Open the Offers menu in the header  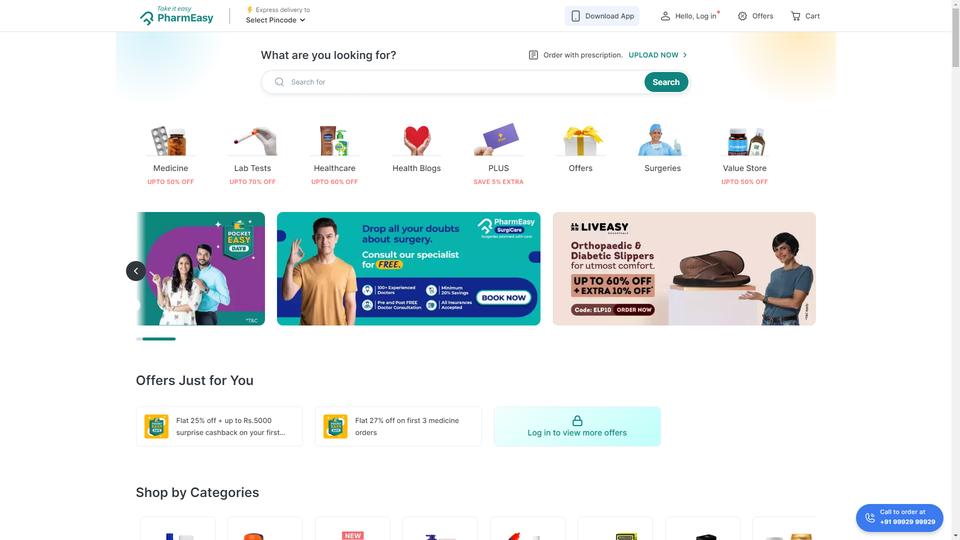[755, 16]
